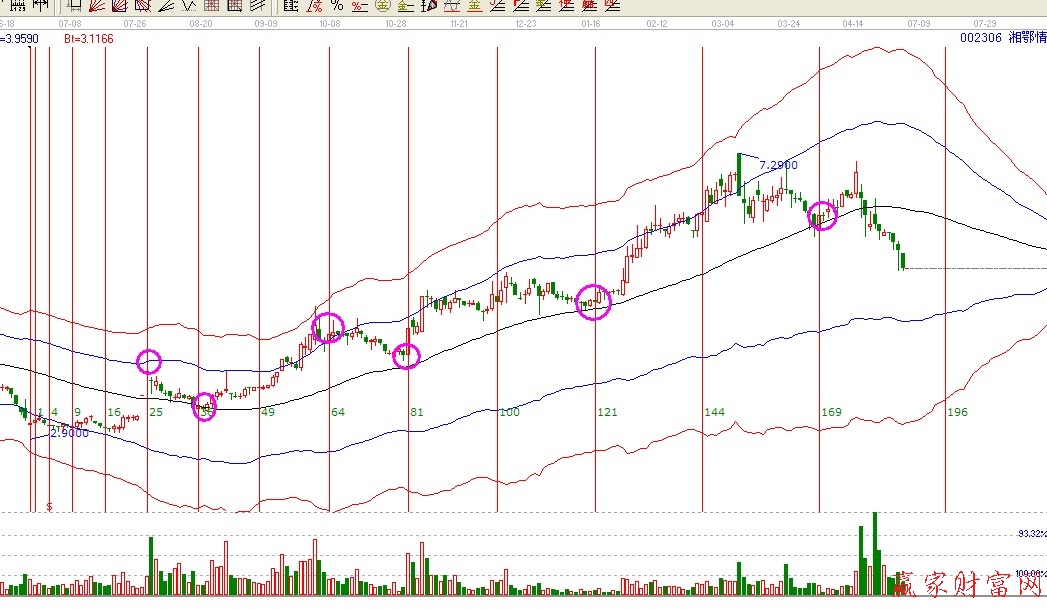Select the cycle marker numbered 121

click(x=607, y=412)
